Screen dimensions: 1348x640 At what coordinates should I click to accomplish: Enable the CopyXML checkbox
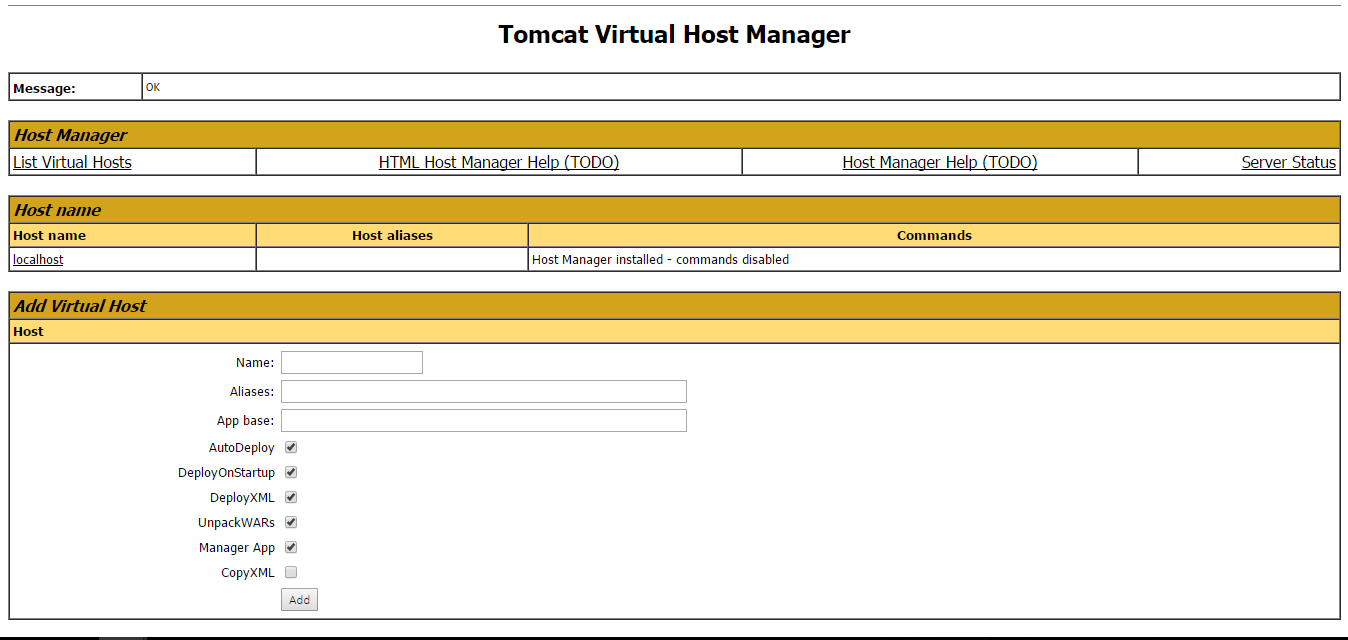(x=291, y=573)
